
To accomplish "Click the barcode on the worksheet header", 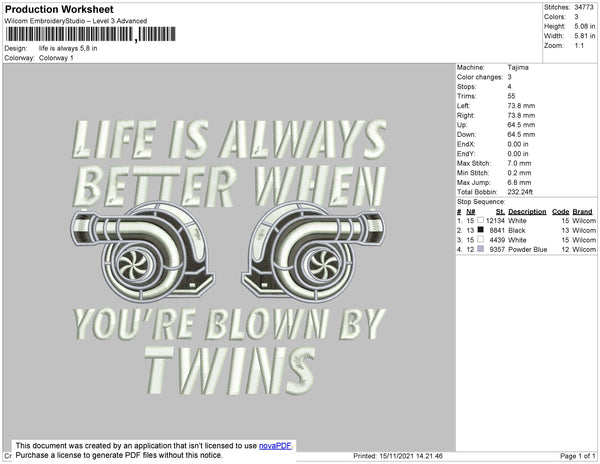I will point(91,34).
